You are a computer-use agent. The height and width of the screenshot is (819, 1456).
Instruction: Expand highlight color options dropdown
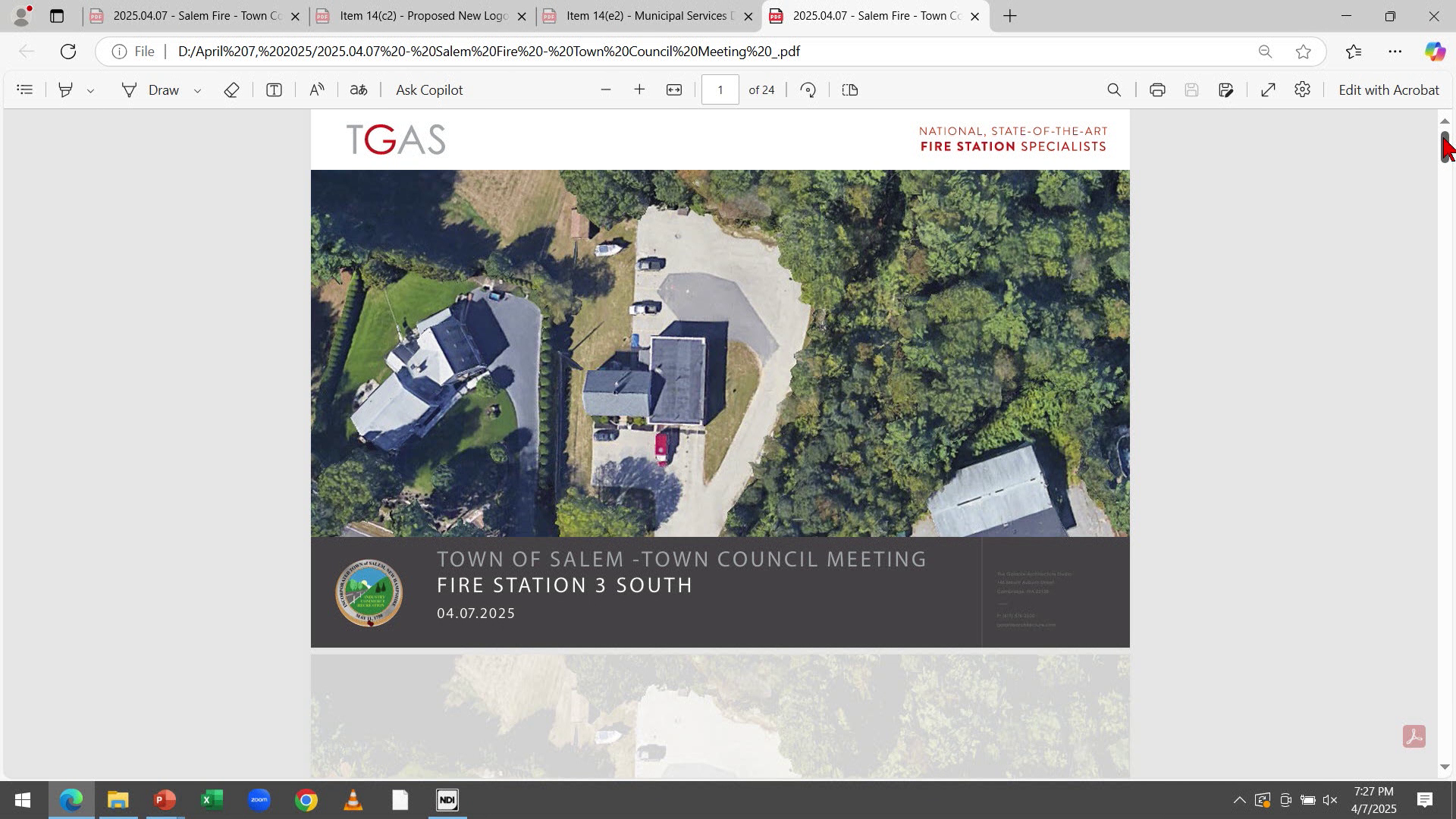point(90,90)
